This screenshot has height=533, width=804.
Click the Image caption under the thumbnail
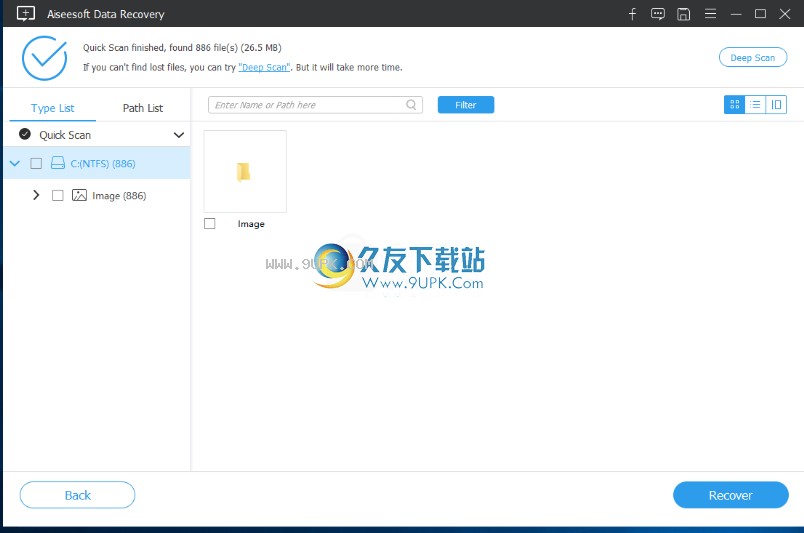click(x=251, y=224)
